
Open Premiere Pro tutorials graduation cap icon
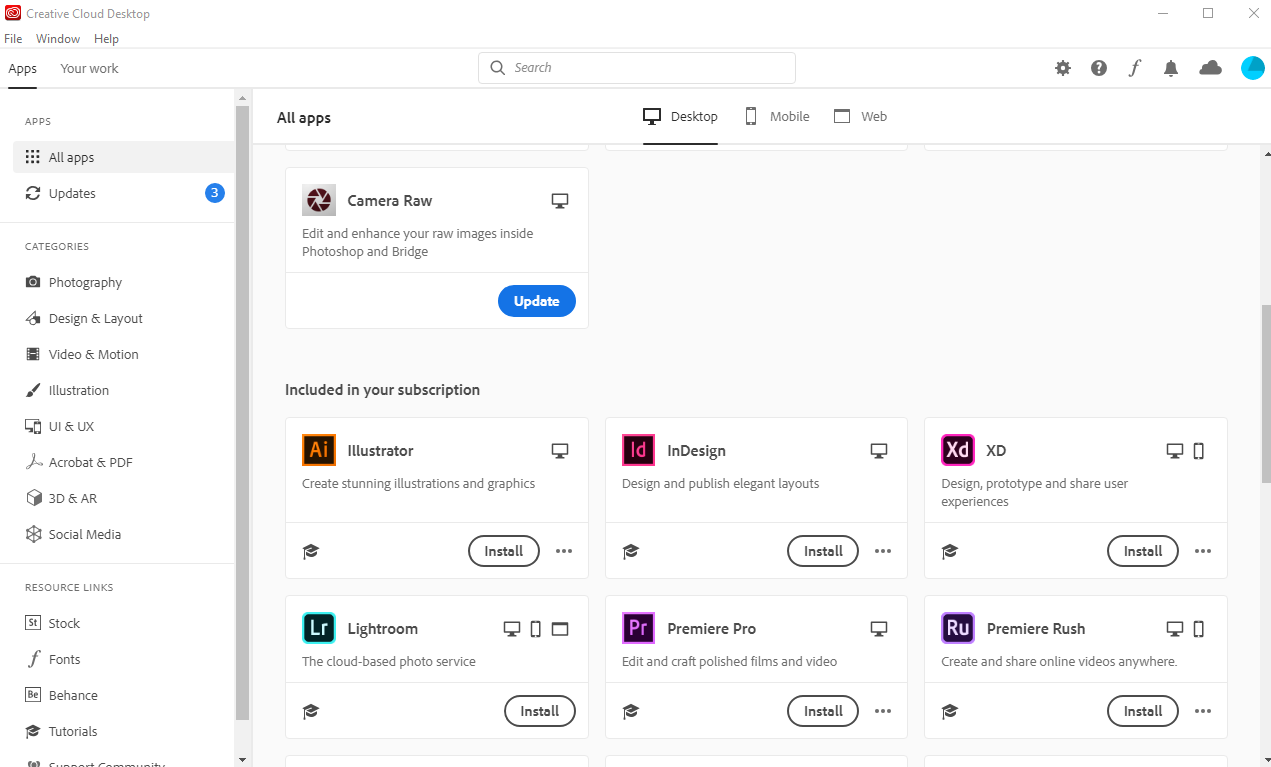630,711
